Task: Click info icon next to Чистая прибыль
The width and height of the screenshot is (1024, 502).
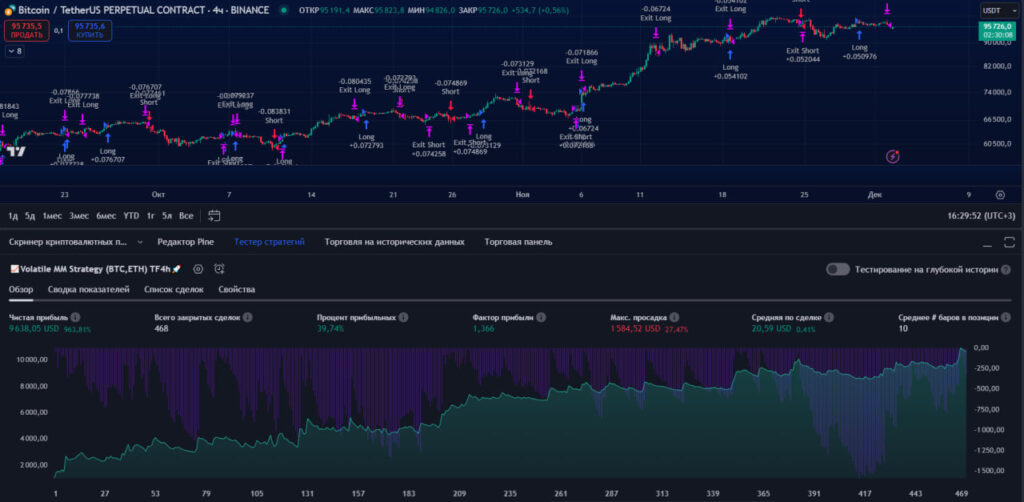Action: 76,317
